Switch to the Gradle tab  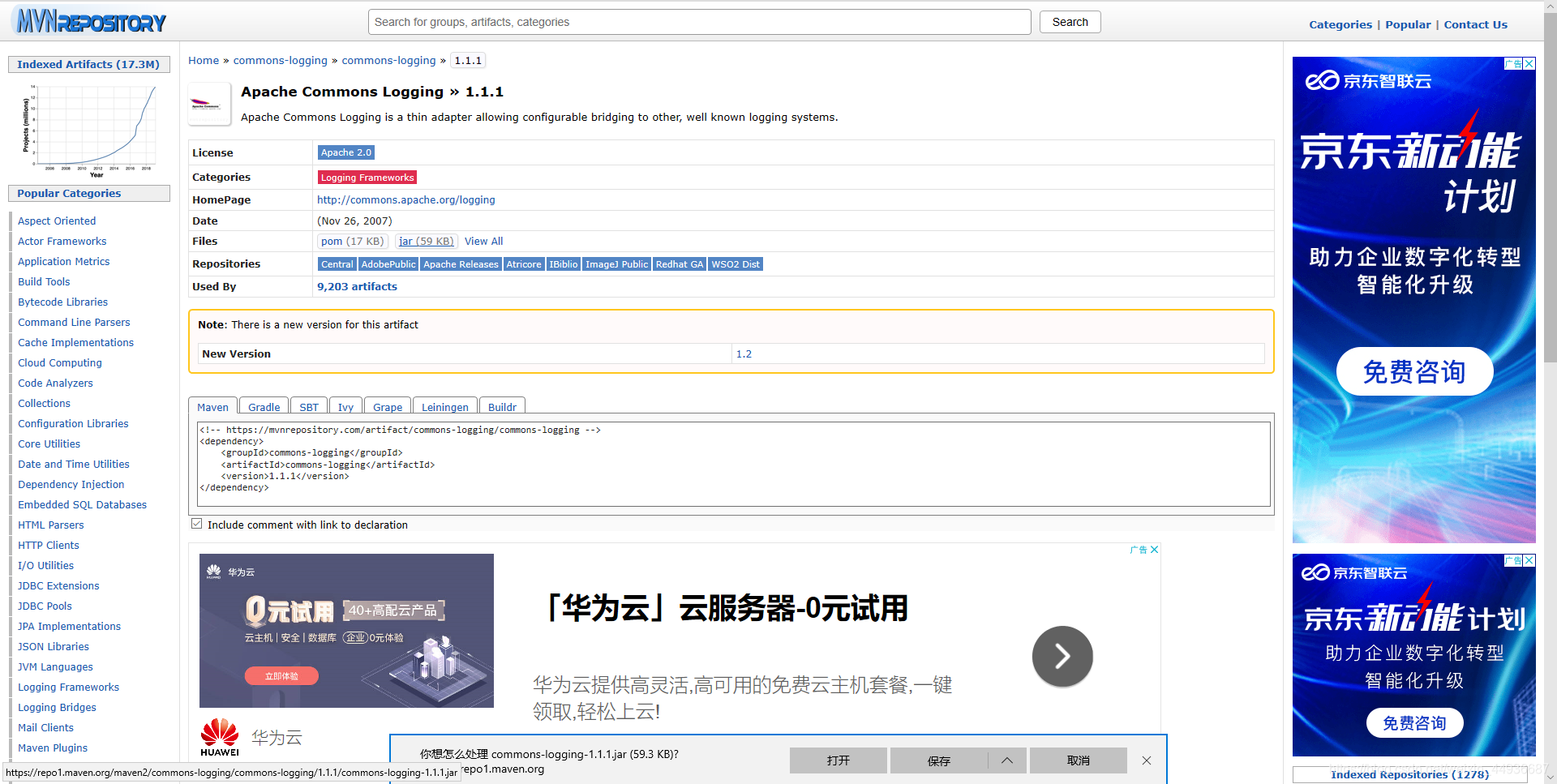264,406
